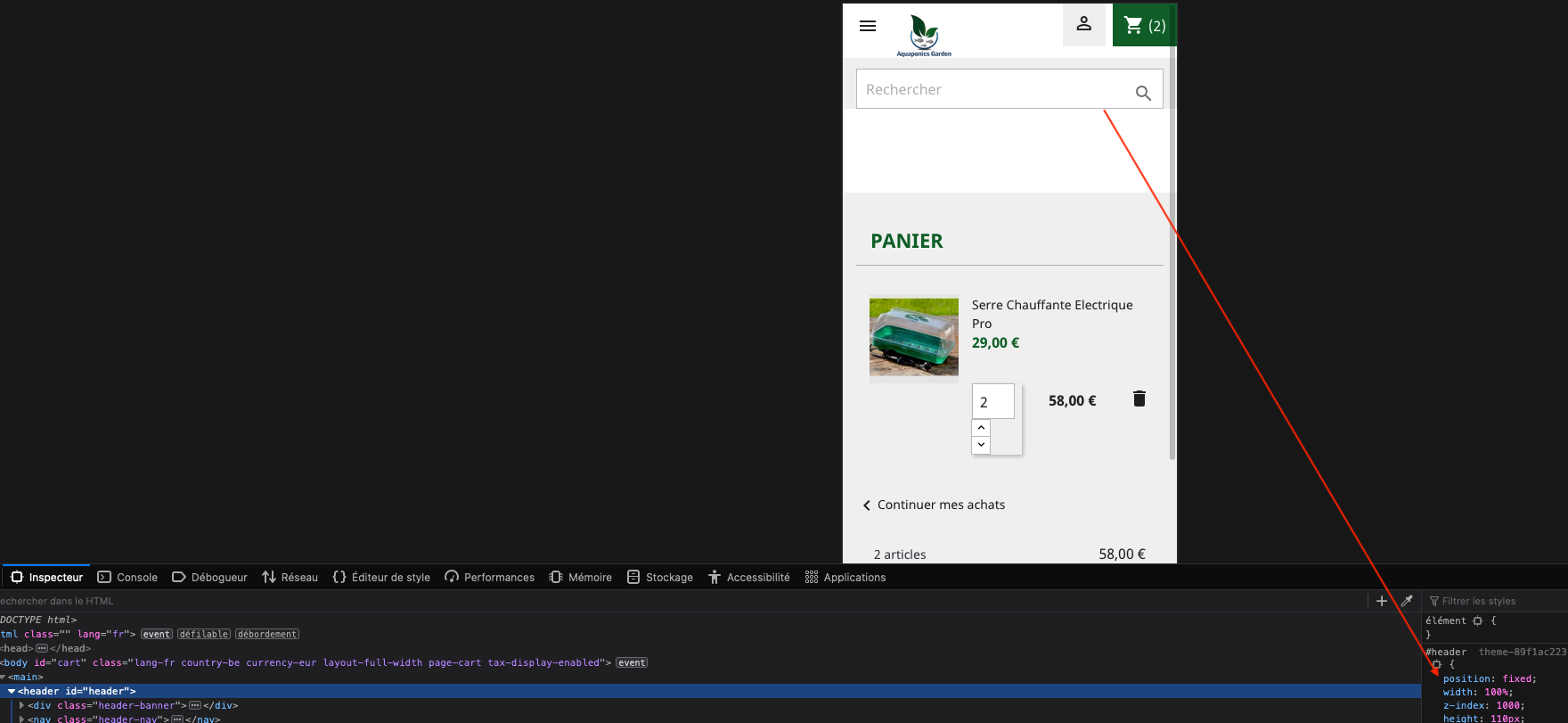Click the z-index: 1000 declaration

tap(1483, 705)
